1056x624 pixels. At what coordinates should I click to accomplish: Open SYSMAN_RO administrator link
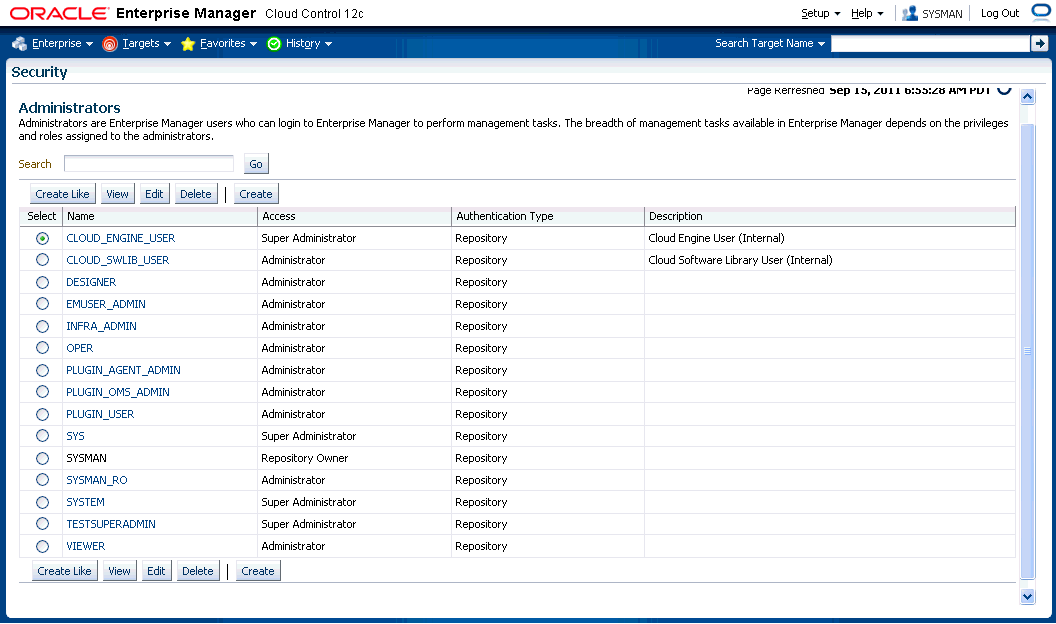click(x=97, y=480)
